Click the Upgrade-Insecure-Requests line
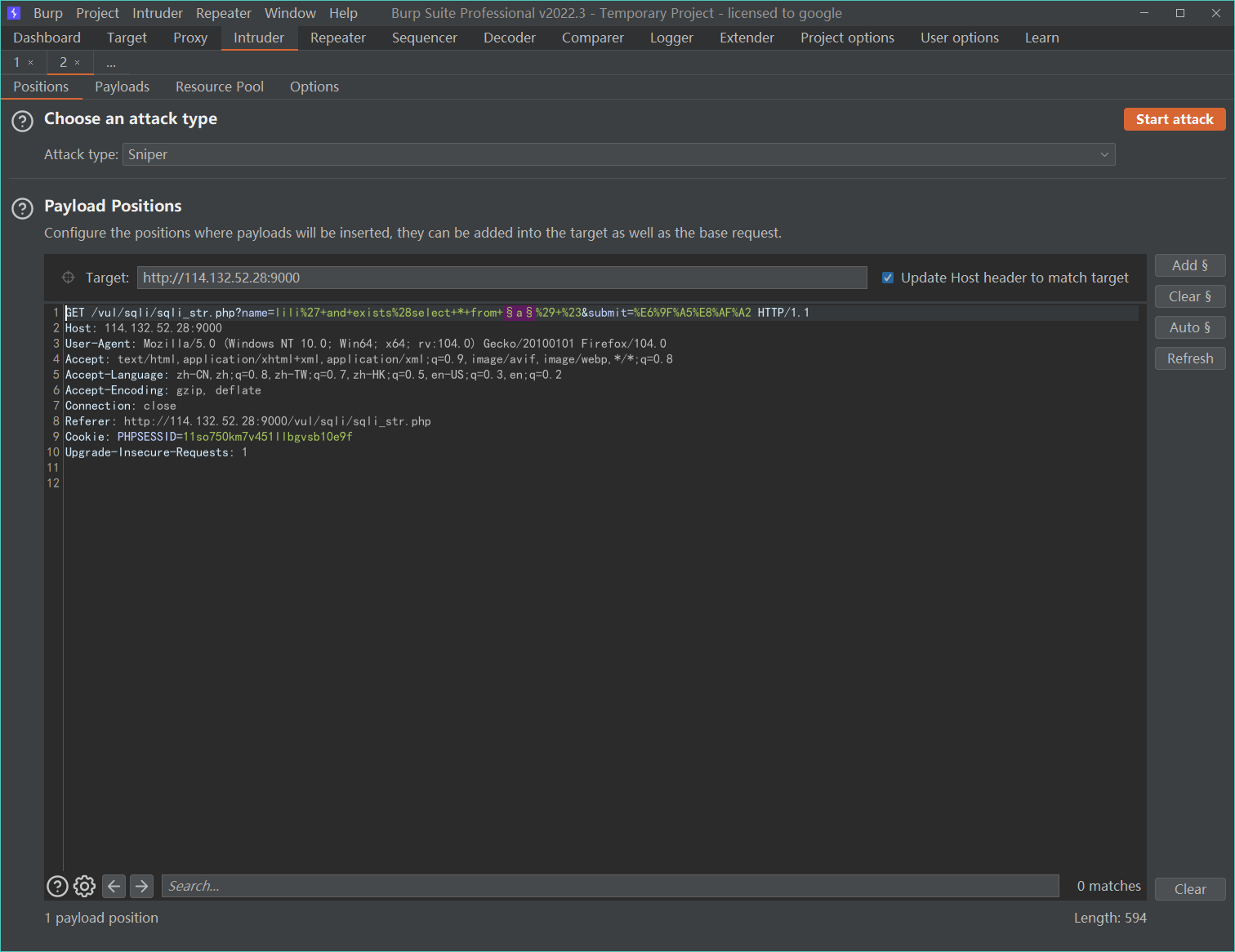Image resolution: width=1235 pixels, height=952 pixels. pyautogui.click(x=157, y=452)
